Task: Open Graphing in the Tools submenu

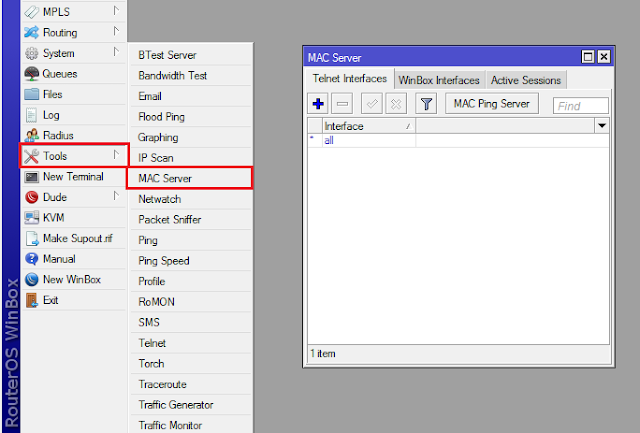Action: tap(191, 137)
